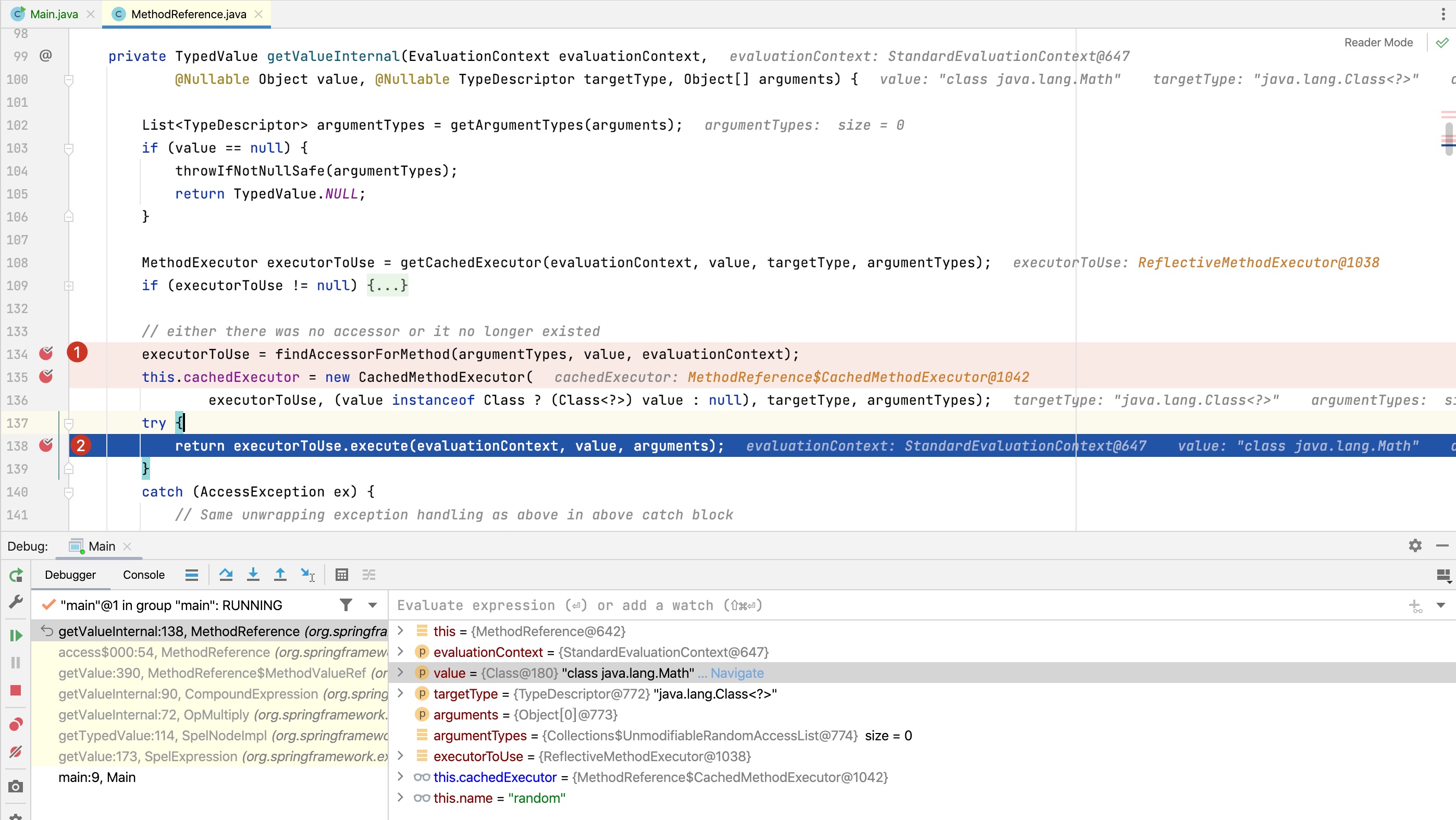This screenshot has width=1456, height=820.
Task: Click the editor vertical scrollbar thumb
Action: (1449, 139)
